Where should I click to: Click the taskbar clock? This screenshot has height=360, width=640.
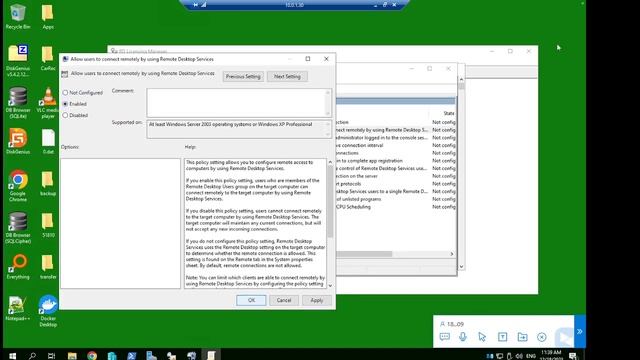551,355
